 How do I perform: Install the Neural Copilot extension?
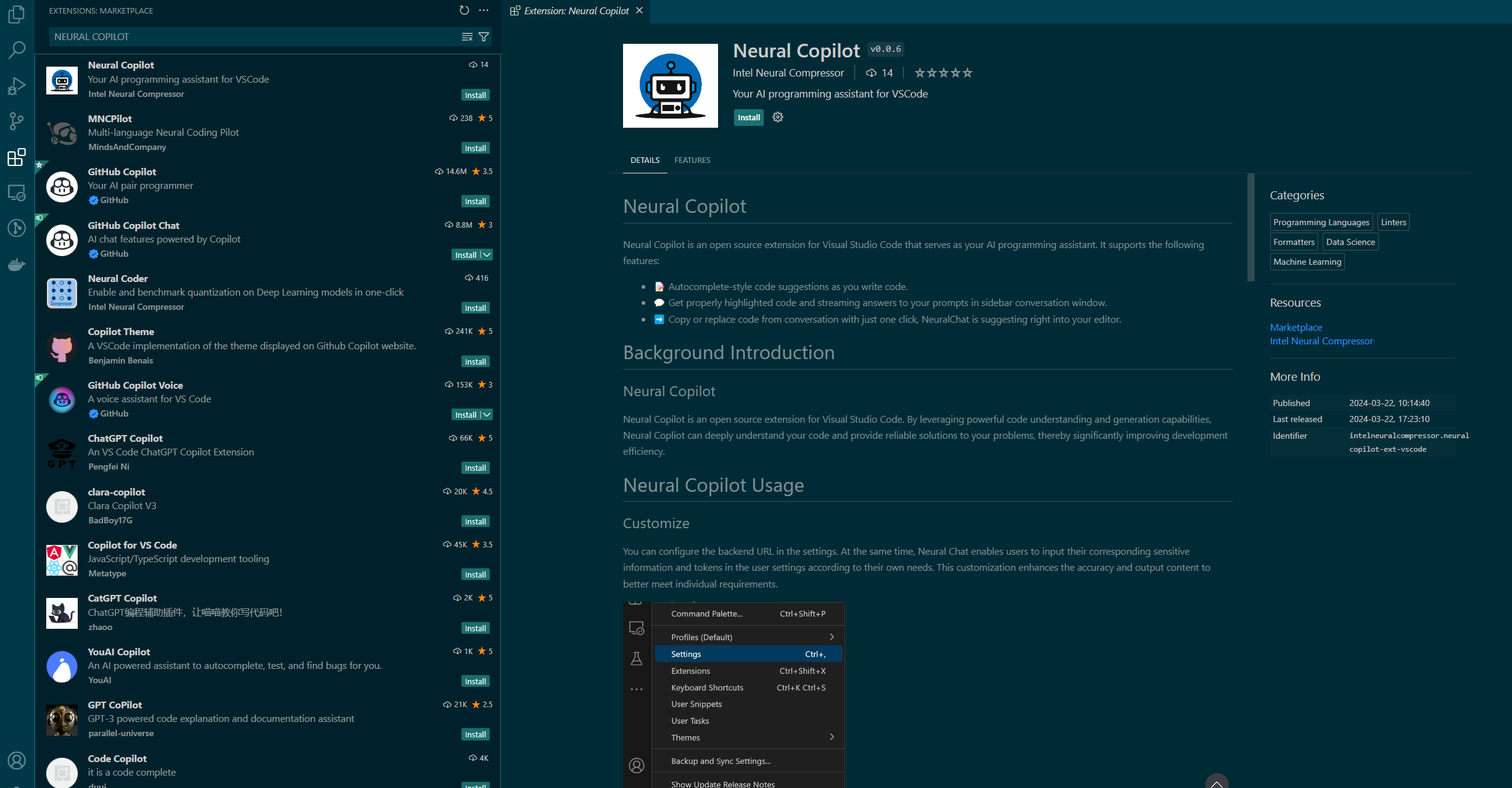coord(748,117)
